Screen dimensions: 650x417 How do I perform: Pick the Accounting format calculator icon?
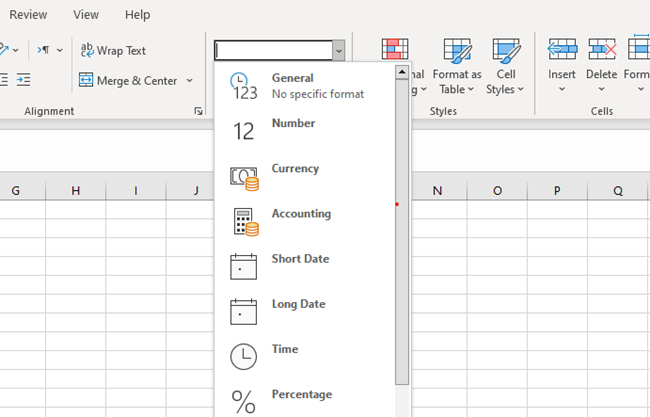click(244, 221)
